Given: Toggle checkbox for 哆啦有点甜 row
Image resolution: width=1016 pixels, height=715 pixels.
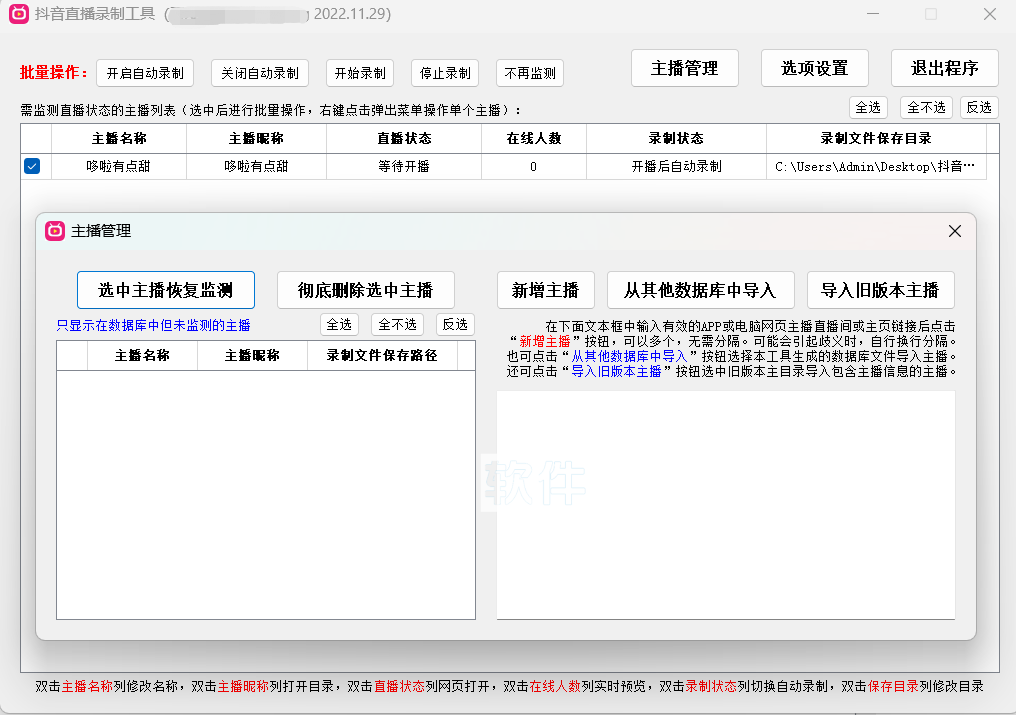Looking at the screenshot, I should tap(32, 167).
